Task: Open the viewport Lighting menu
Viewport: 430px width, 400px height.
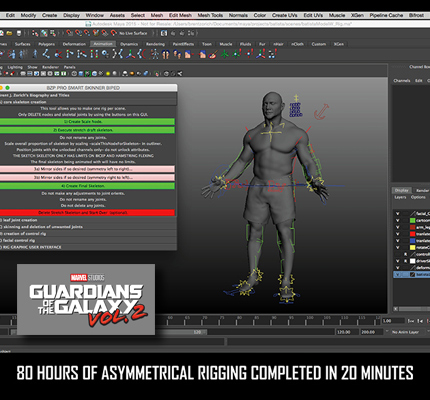Action: pos(15,67)
